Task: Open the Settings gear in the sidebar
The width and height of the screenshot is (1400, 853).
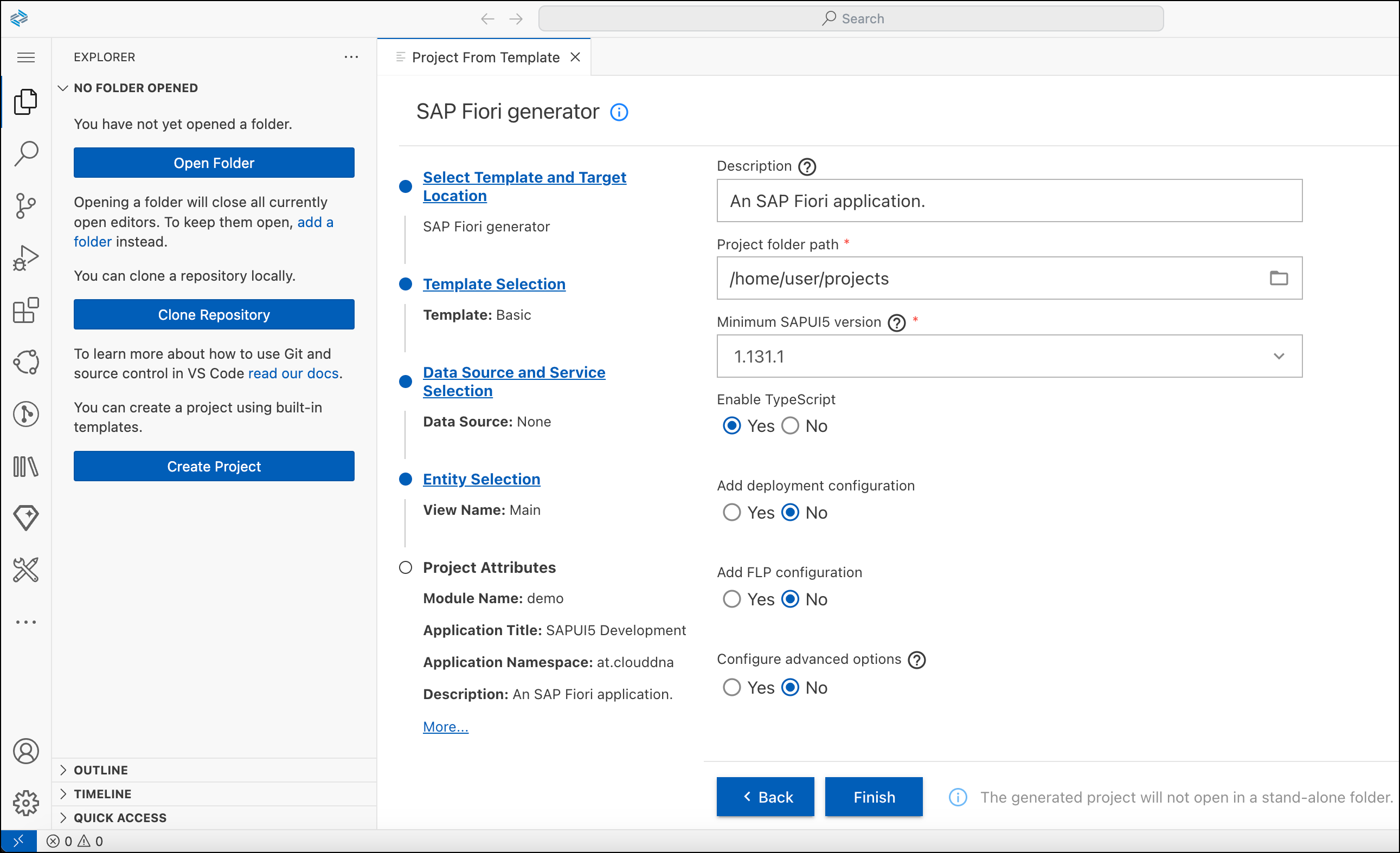Action: [x=25, y=803]
